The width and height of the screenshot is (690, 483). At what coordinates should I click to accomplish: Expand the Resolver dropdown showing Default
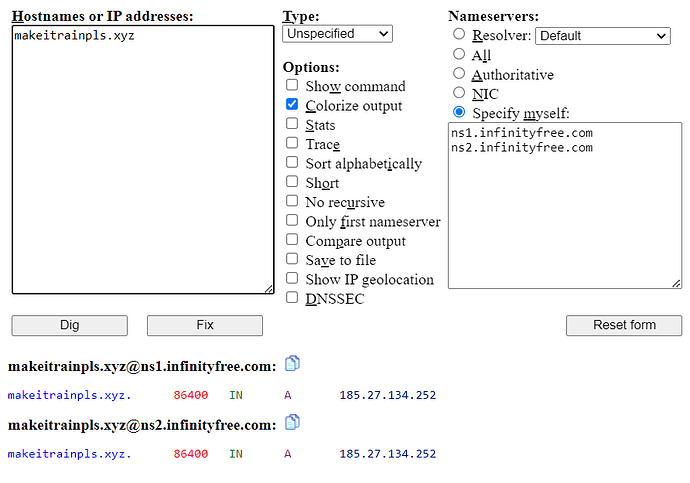[602, 36]
